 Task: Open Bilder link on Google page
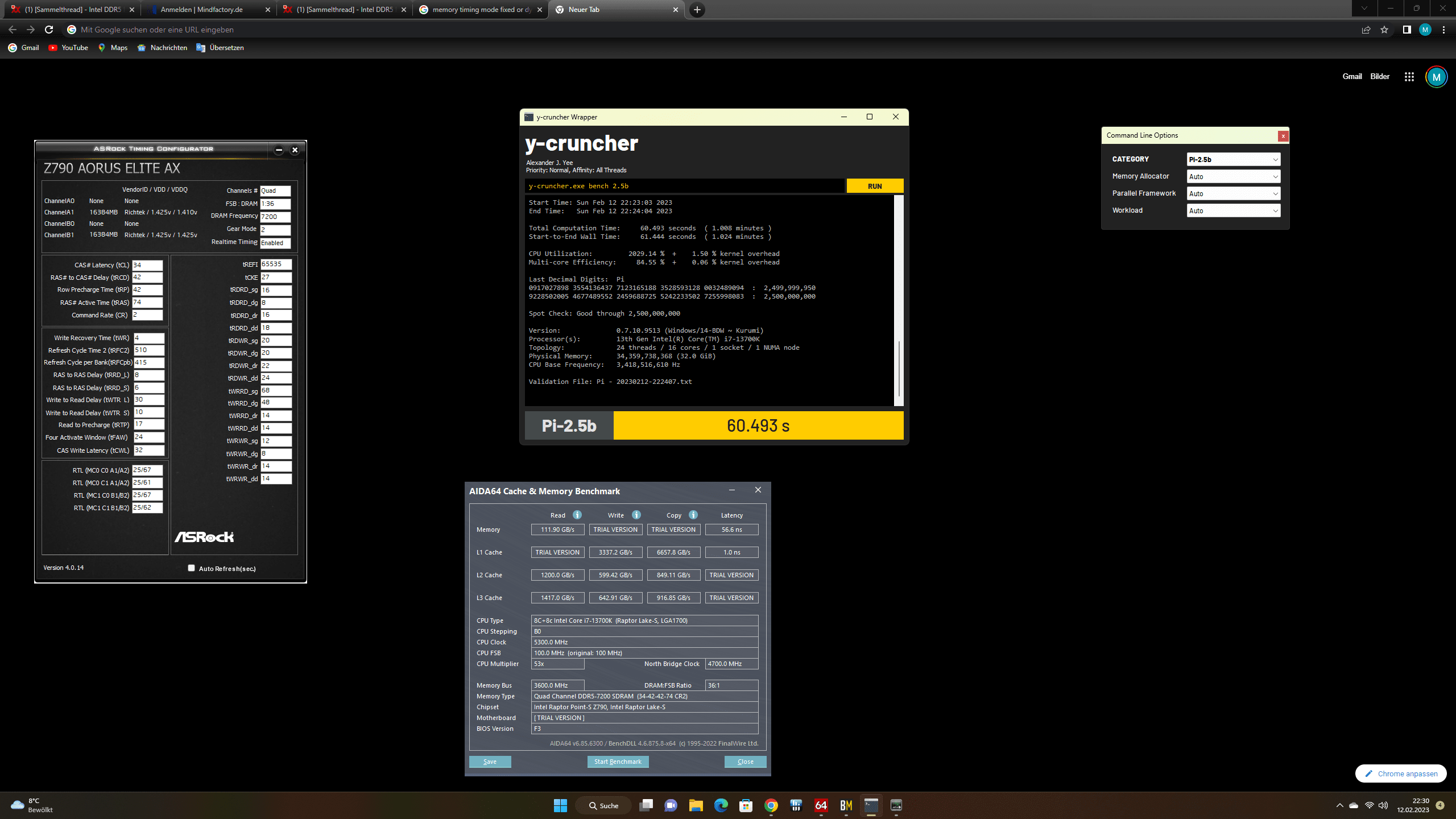pyautogui.click(x=1380, y=77)
